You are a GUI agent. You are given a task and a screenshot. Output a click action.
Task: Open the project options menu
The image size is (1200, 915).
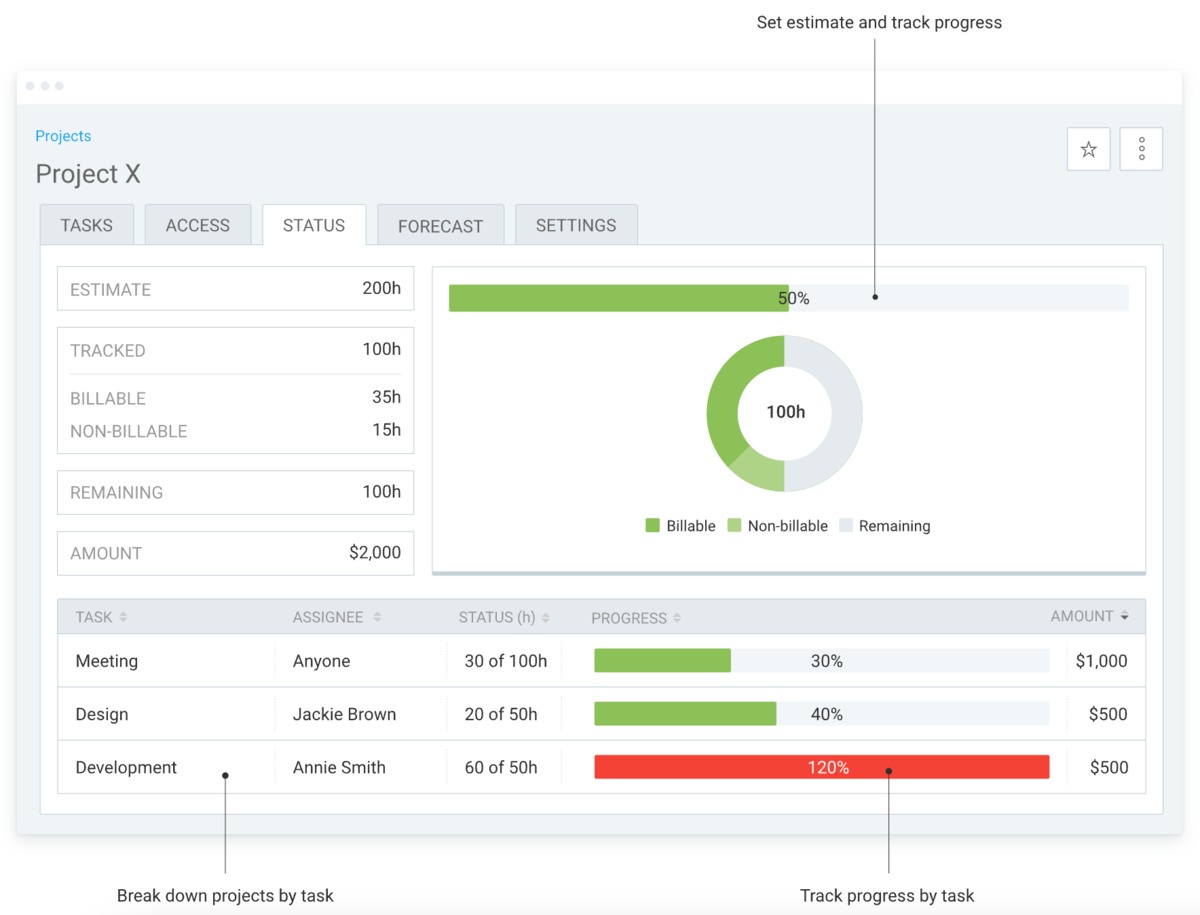(x=1141, y=148)
